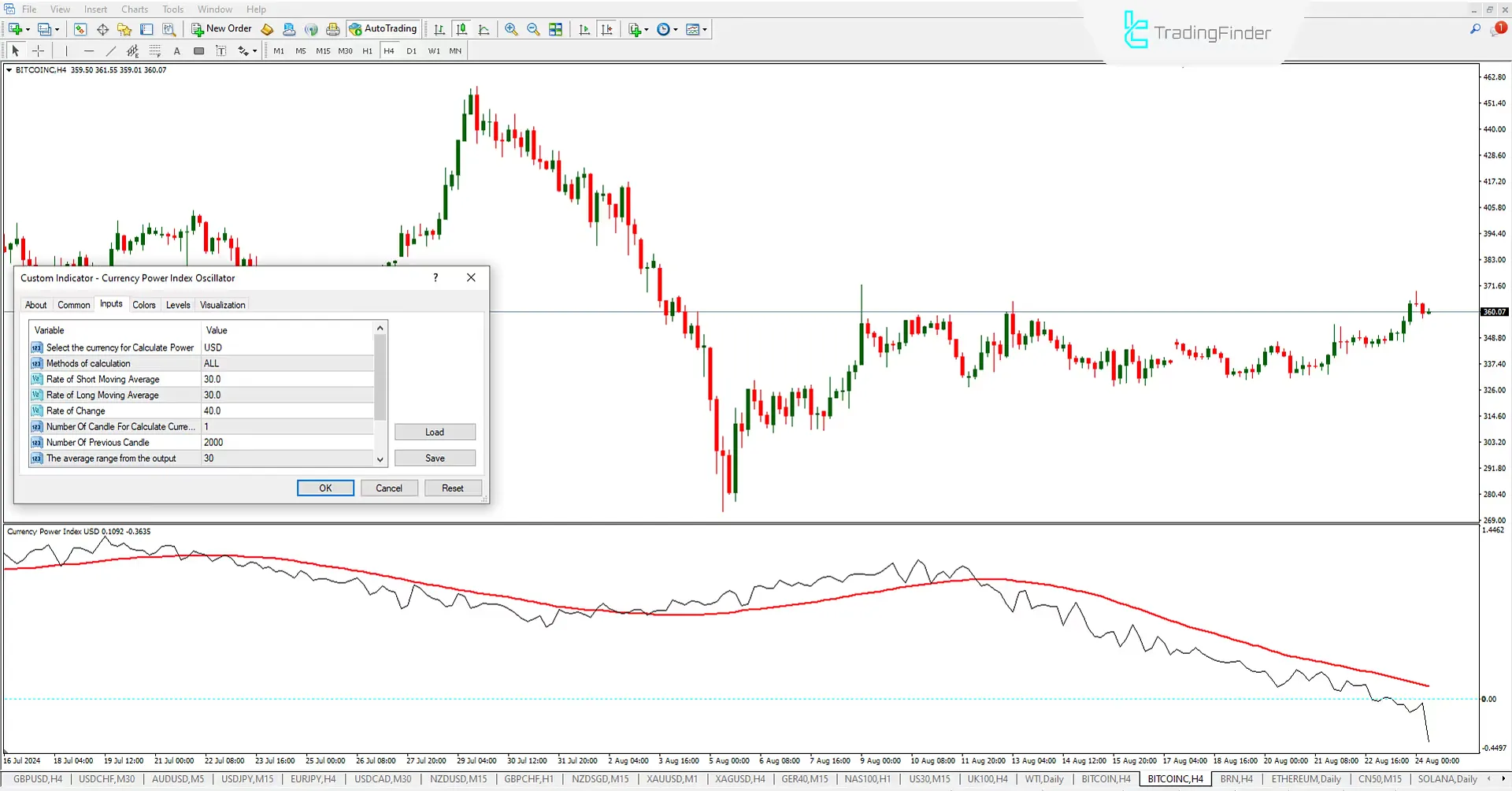
Task: Toggle chart shift from right edge
Action: [607, 29]
